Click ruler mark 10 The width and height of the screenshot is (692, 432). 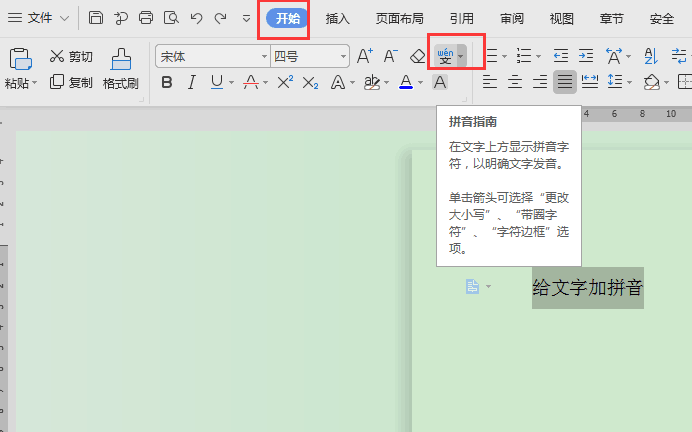click(x=671, y=114)
